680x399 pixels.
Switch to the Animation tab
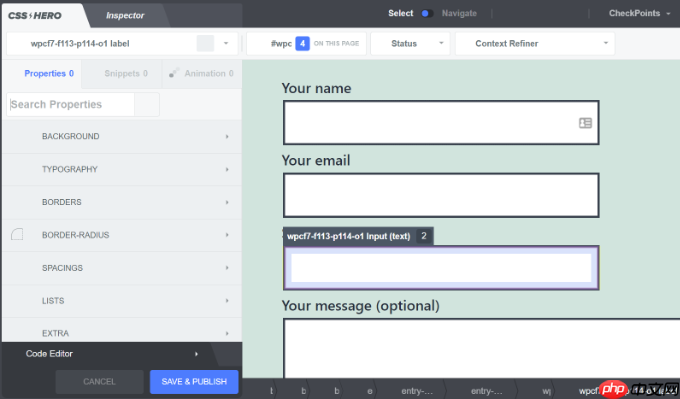pyautogui.click(x=202, y=73)
